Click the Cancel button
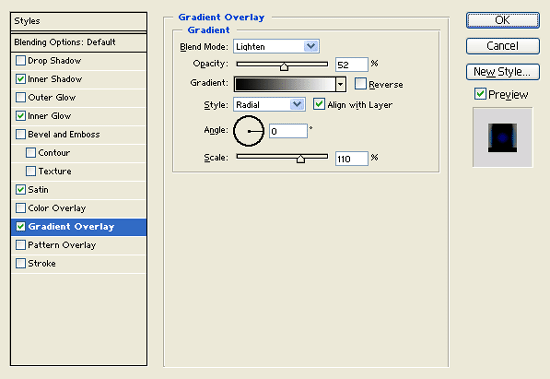Viewport: 550px width, 379px height. (x=503, y=46)
